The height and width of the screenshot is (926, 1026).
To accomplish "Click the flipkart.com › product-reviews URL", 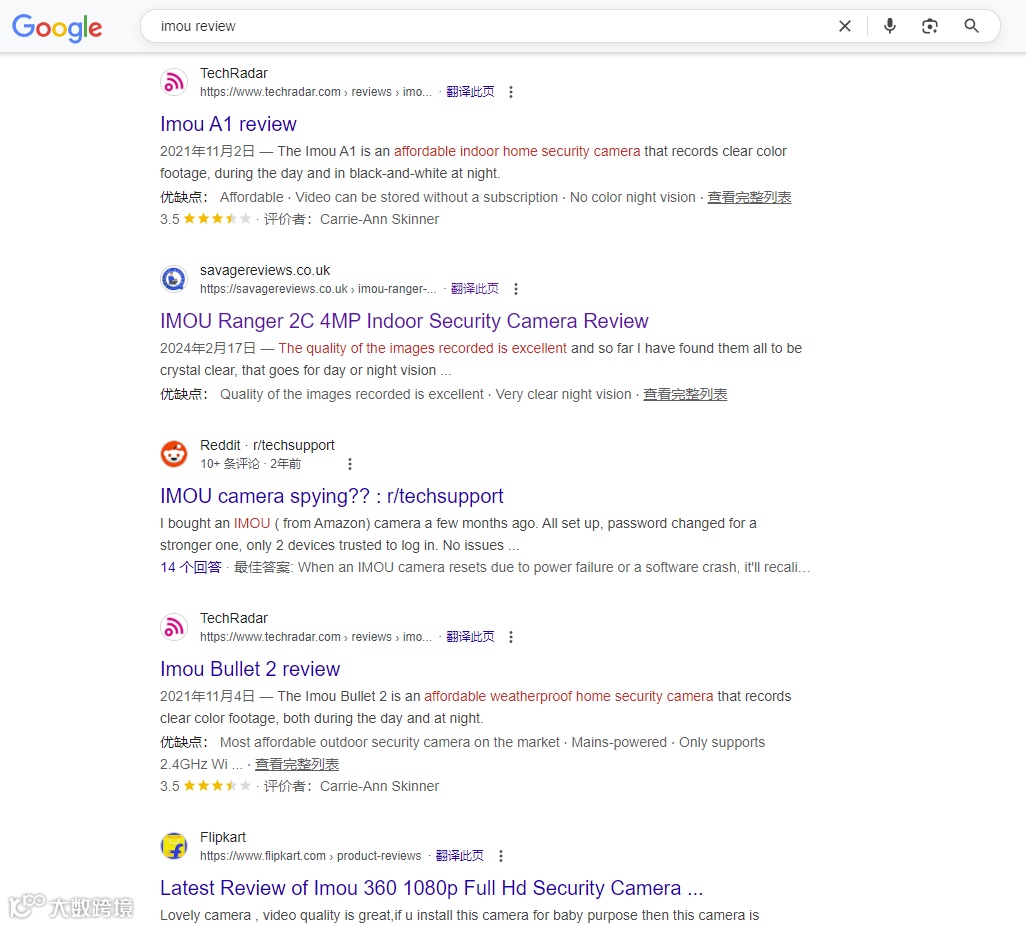I will coord(311,856).
